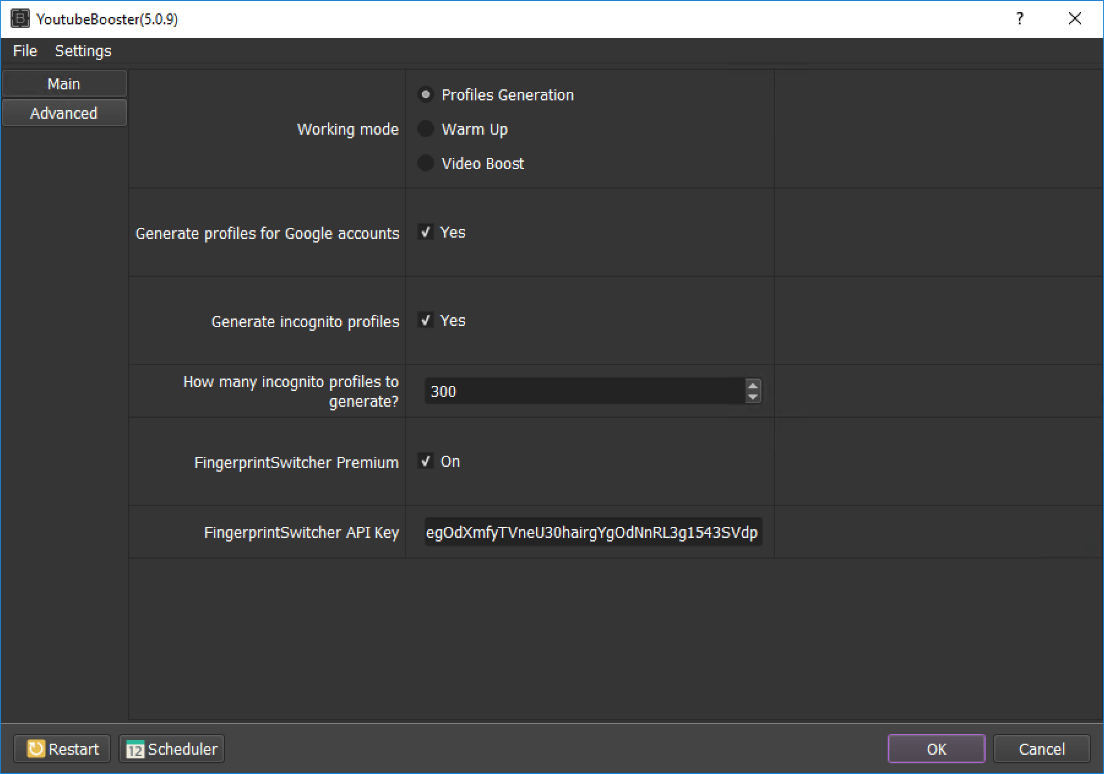
Task: Click the Restart button with arrow icon
Action: coord(63,749)
